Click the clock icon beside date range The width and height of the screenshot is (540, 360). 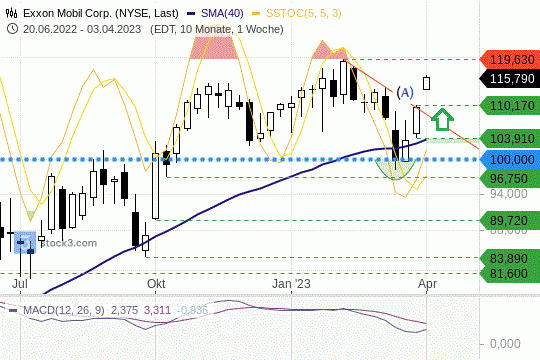pos(12,29)
